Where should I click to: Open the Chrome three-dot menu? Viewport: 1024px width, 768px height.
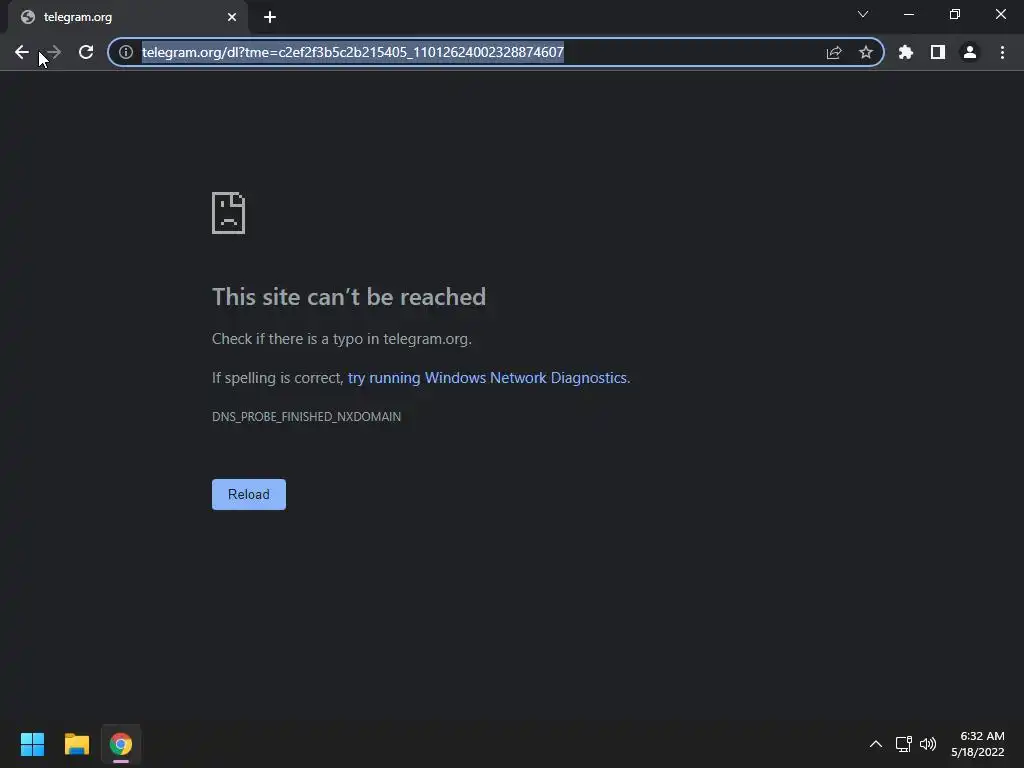point(1002,52)
